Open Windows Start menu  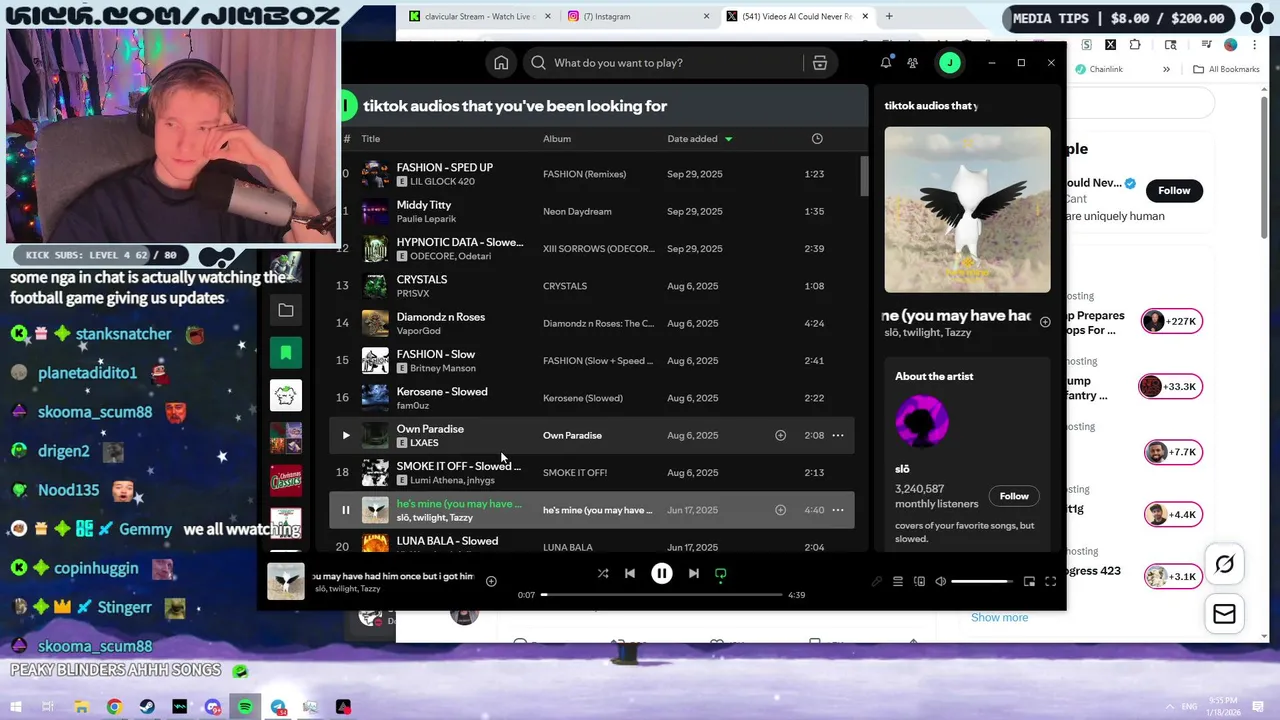[x=15, y=707]
